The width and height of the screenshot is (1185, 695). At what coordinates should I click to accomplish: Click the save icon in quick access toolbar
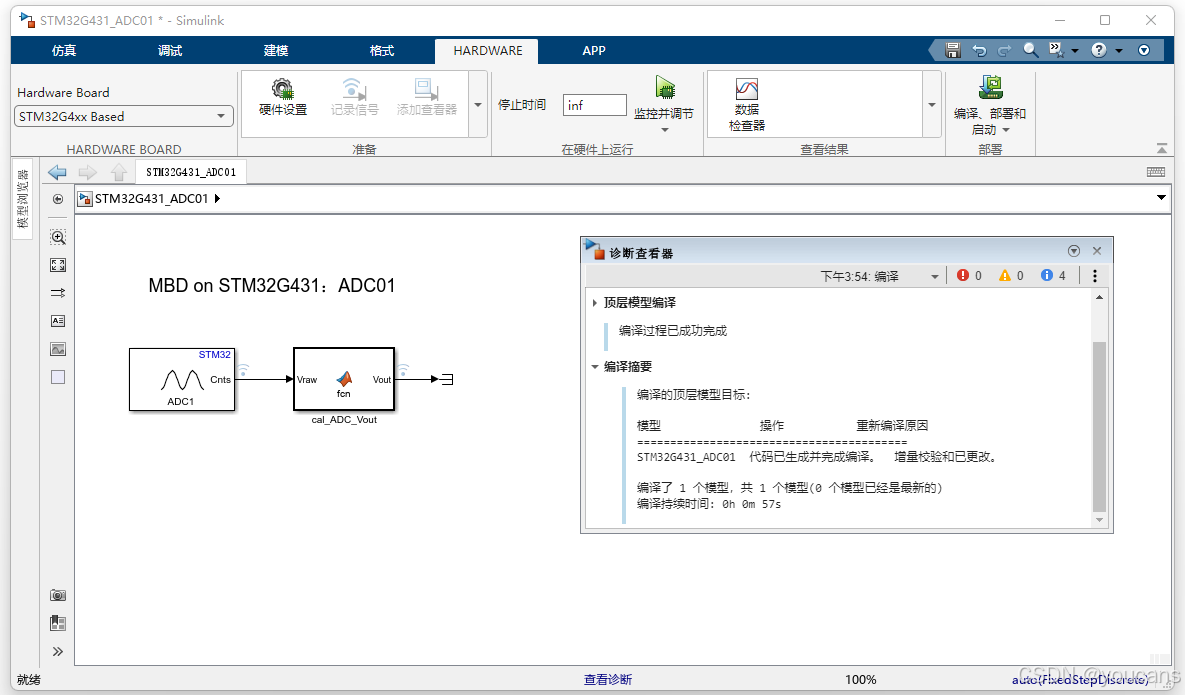(952, 51)
